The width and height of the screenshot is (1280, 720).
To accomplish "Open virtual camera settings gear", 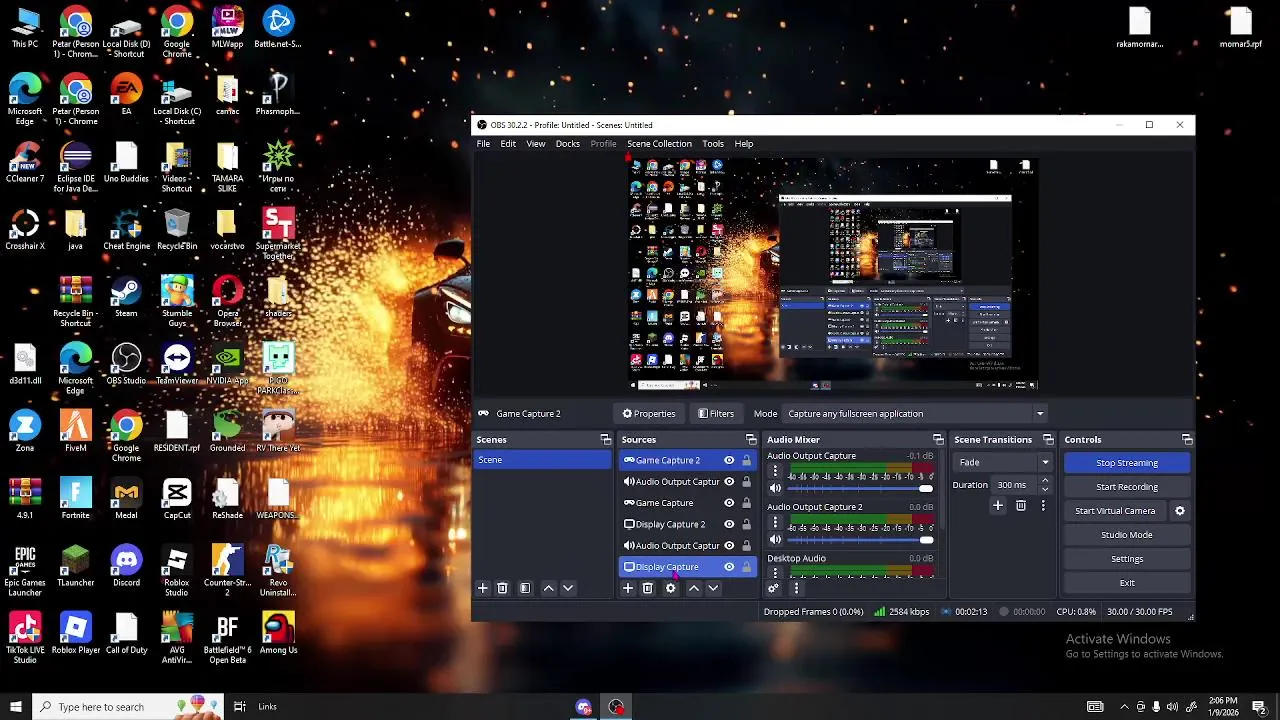I will coord(1179,511).
